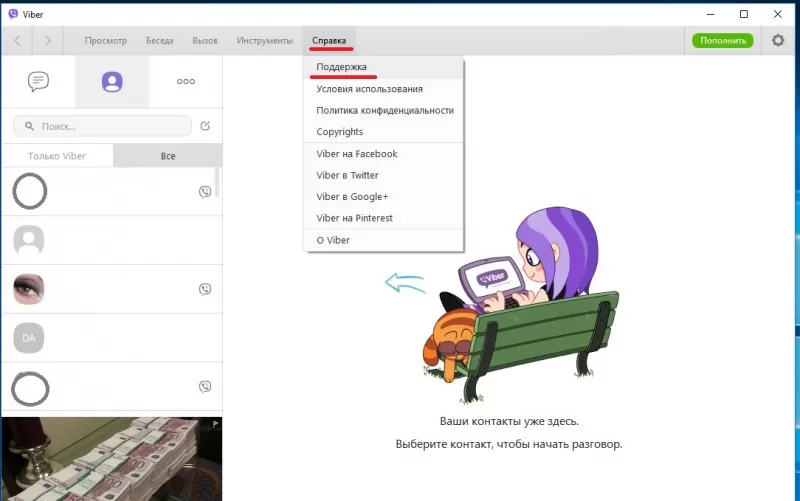Click the search magnifier icon
The image size is (800, 501).
pos(30,126)
